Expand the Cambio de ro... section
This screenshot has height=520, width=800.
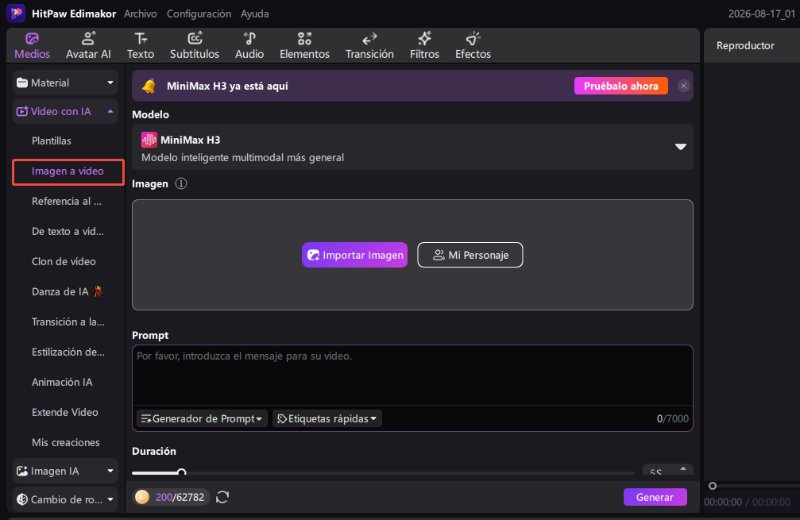[65, 500]
